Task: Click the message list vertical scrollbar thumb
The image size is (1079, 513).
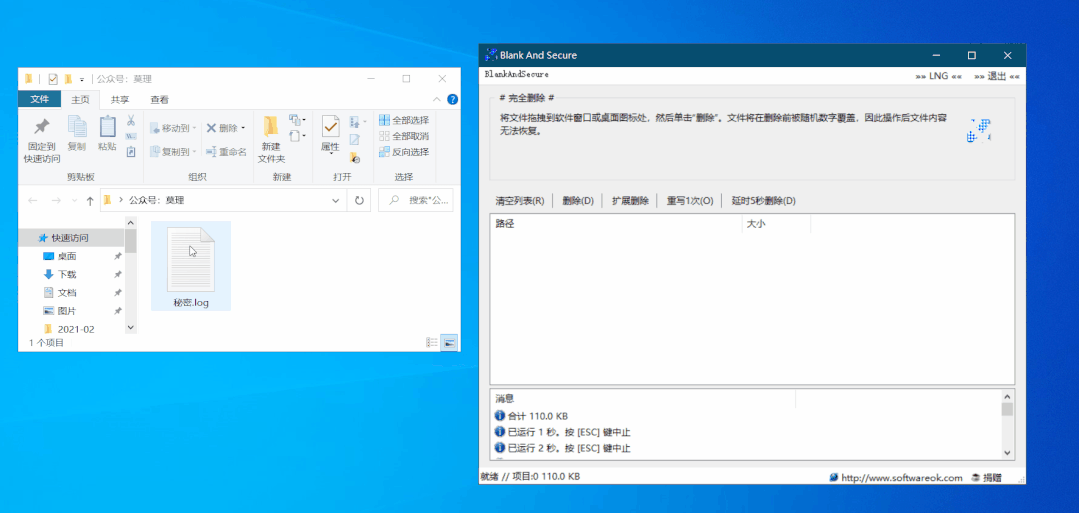Action: [x=1007, y=410]
